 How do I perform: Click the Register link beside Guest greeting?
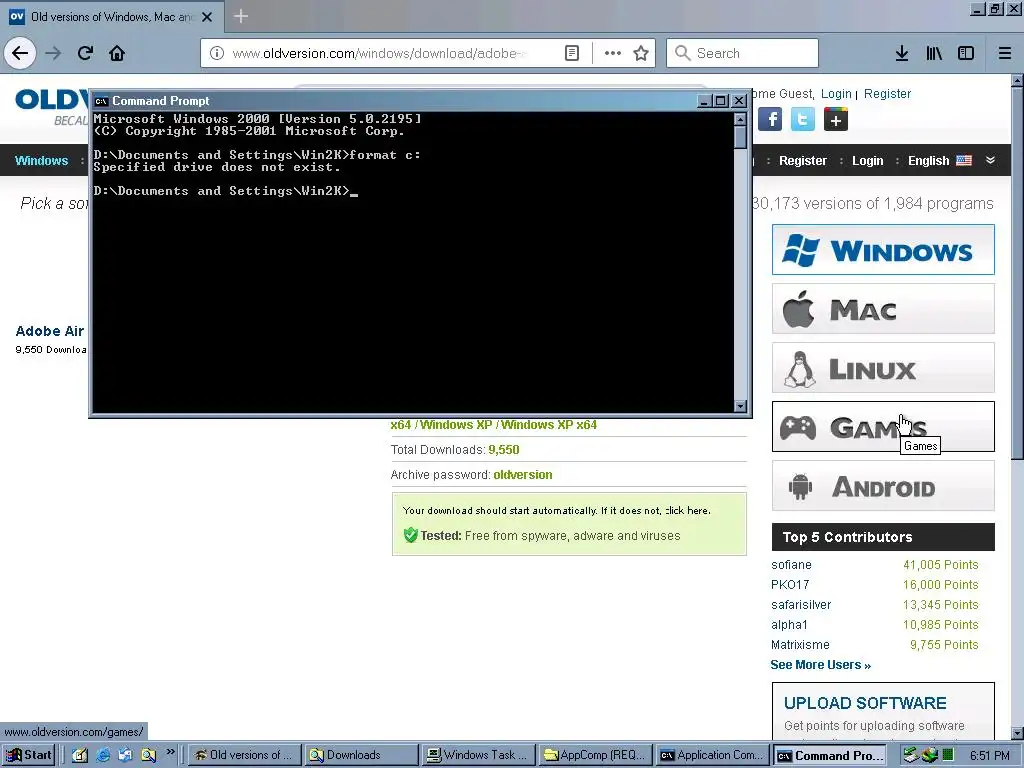coord(887,94)
